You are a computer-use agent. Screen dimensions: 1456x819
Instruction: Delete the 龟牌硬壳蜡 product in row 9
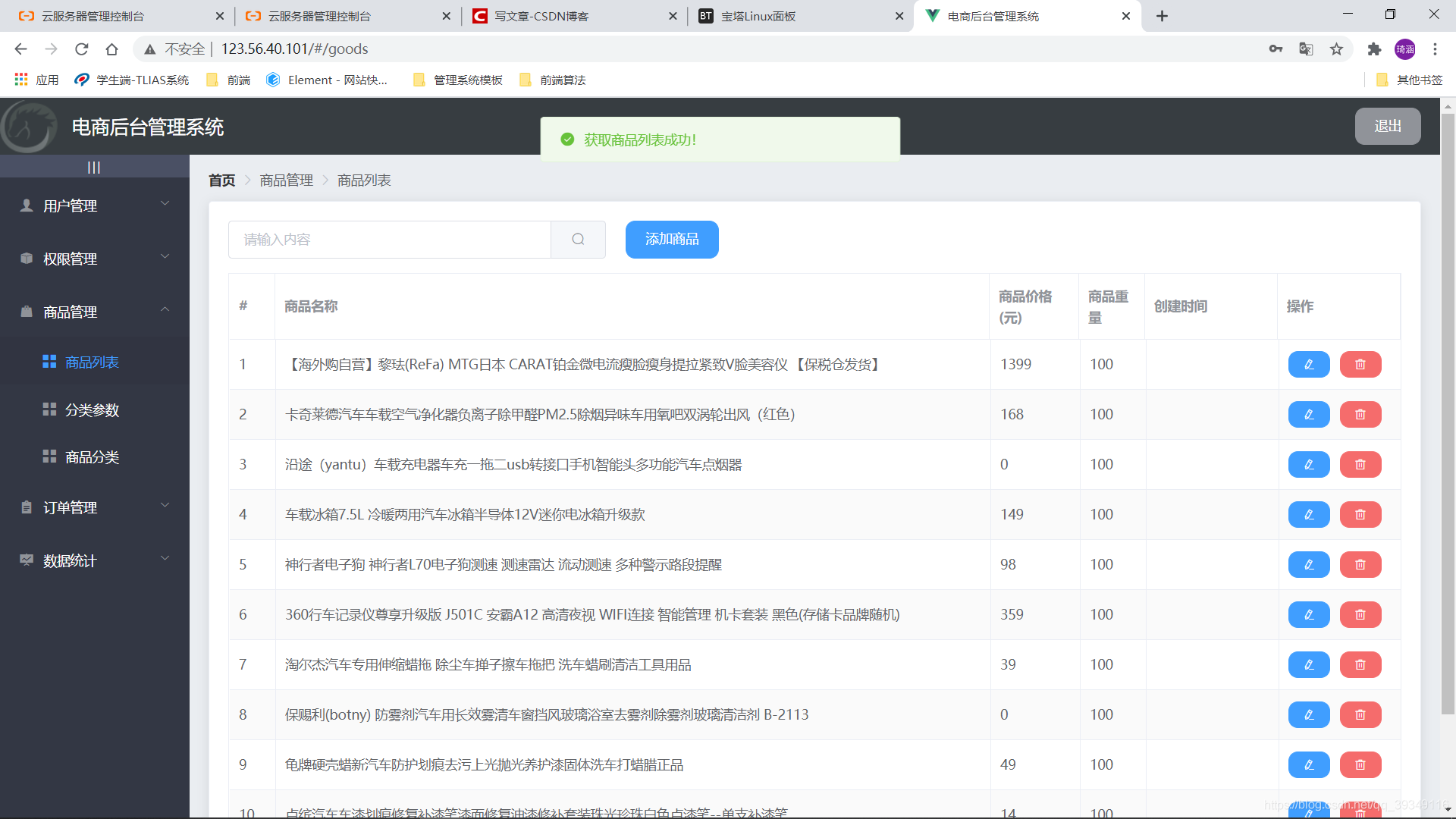(x=1360, y=765)
